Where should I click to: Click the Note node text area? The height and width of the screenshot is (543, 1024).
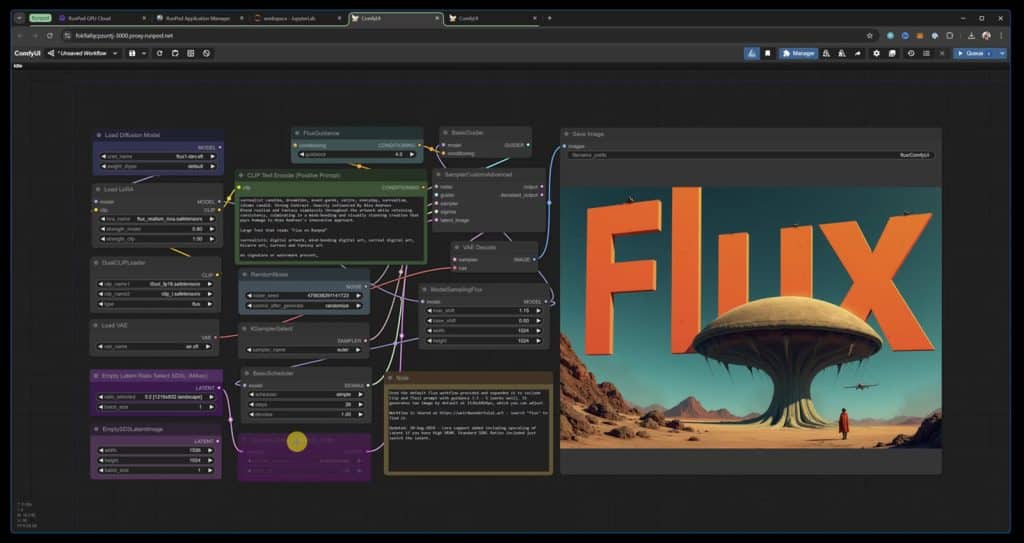(x=468, y=429)
